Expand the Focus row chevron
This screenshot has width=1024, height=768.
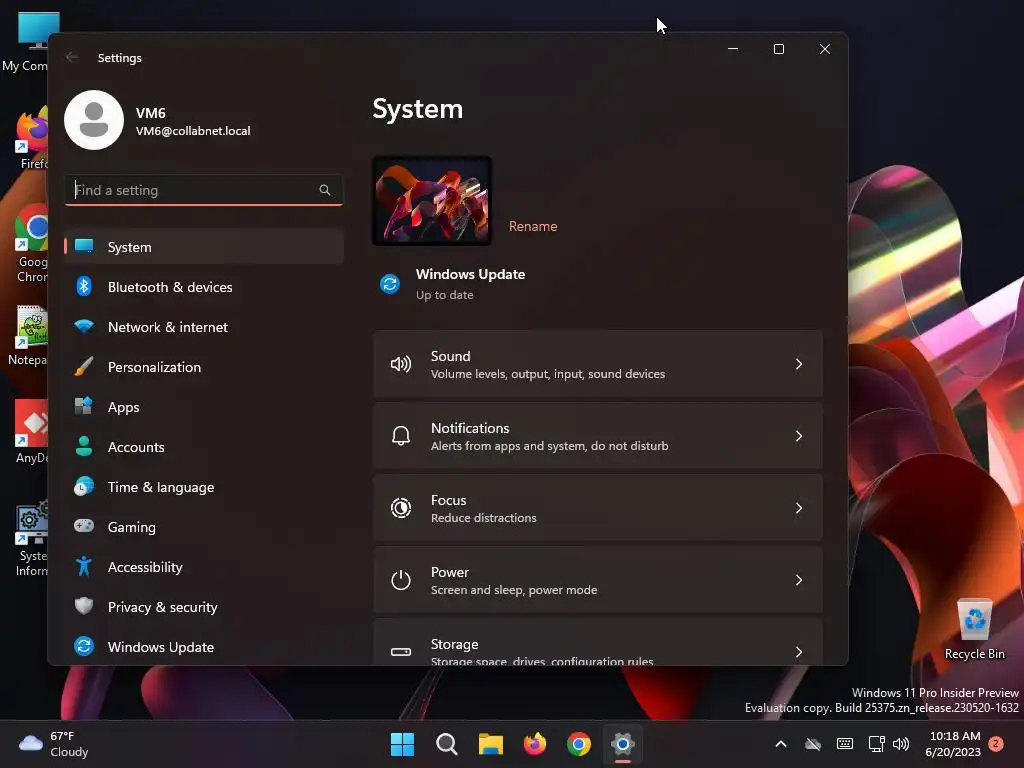[x=799, y=508]
